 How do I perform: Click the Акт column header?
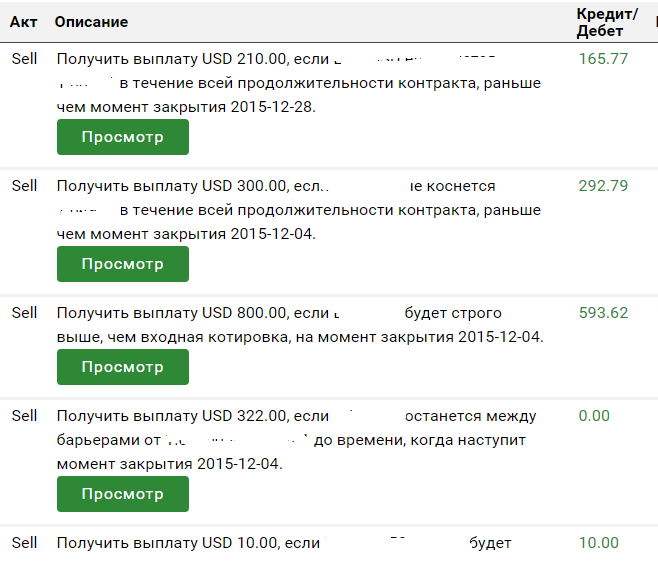point(24,22)
